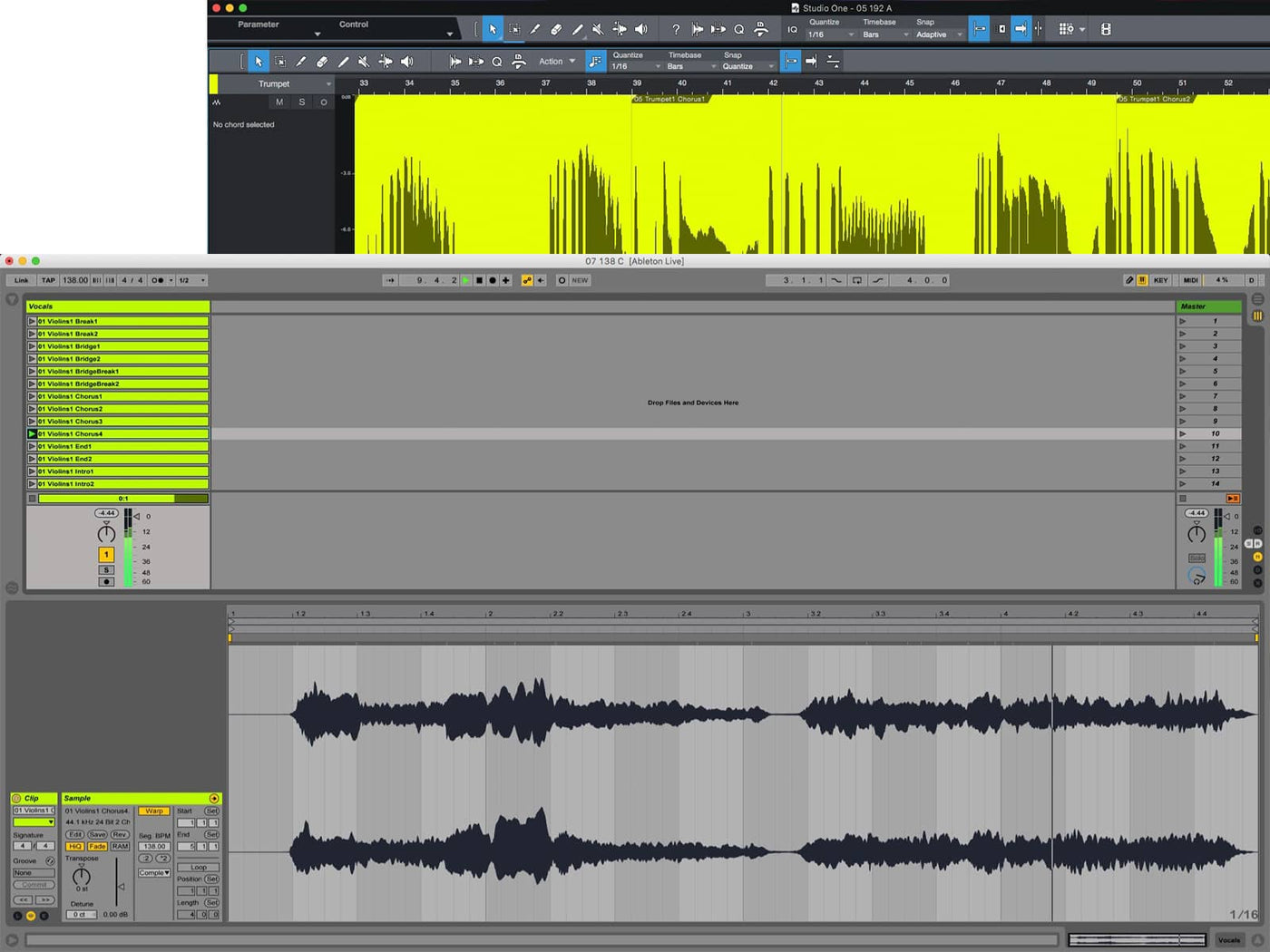Launch the 01 Violins1 Chorus4 clip
The height and width of the screenshot is (952, 1270).
pos(33,434)
